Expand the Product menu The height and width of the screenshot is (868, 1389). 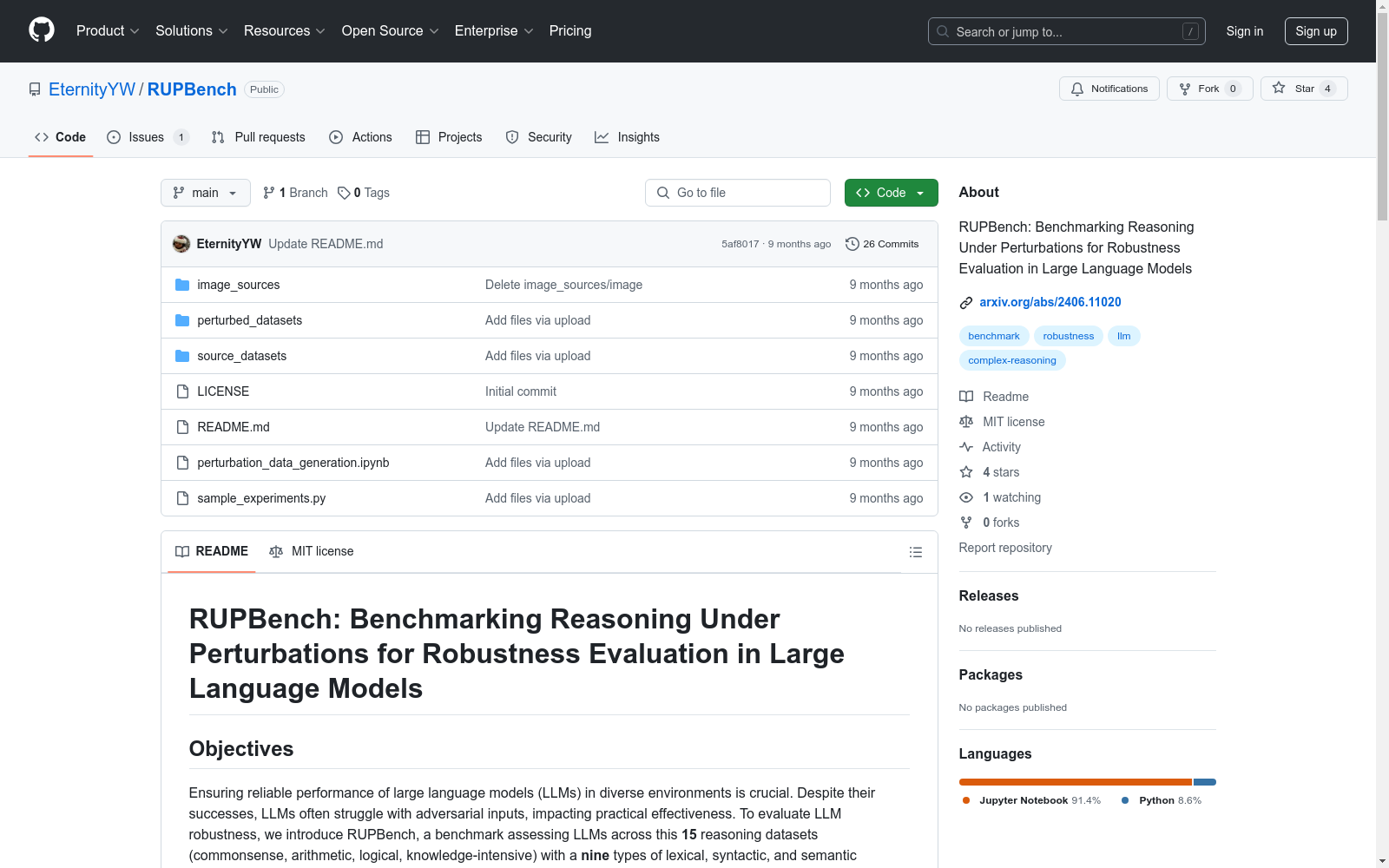(108, 30)
